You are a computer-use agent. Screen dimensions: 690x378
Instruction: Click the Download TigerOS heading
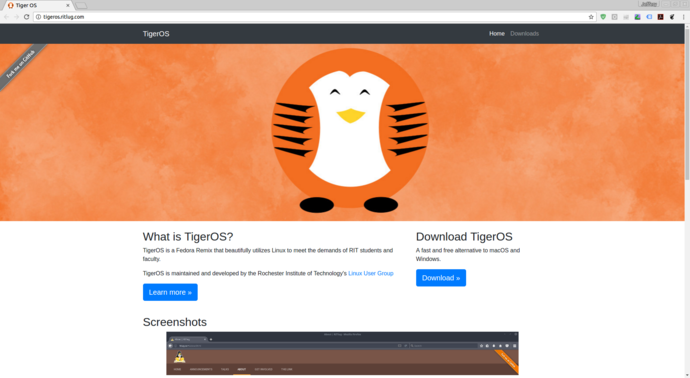click(x=464, y=237)
